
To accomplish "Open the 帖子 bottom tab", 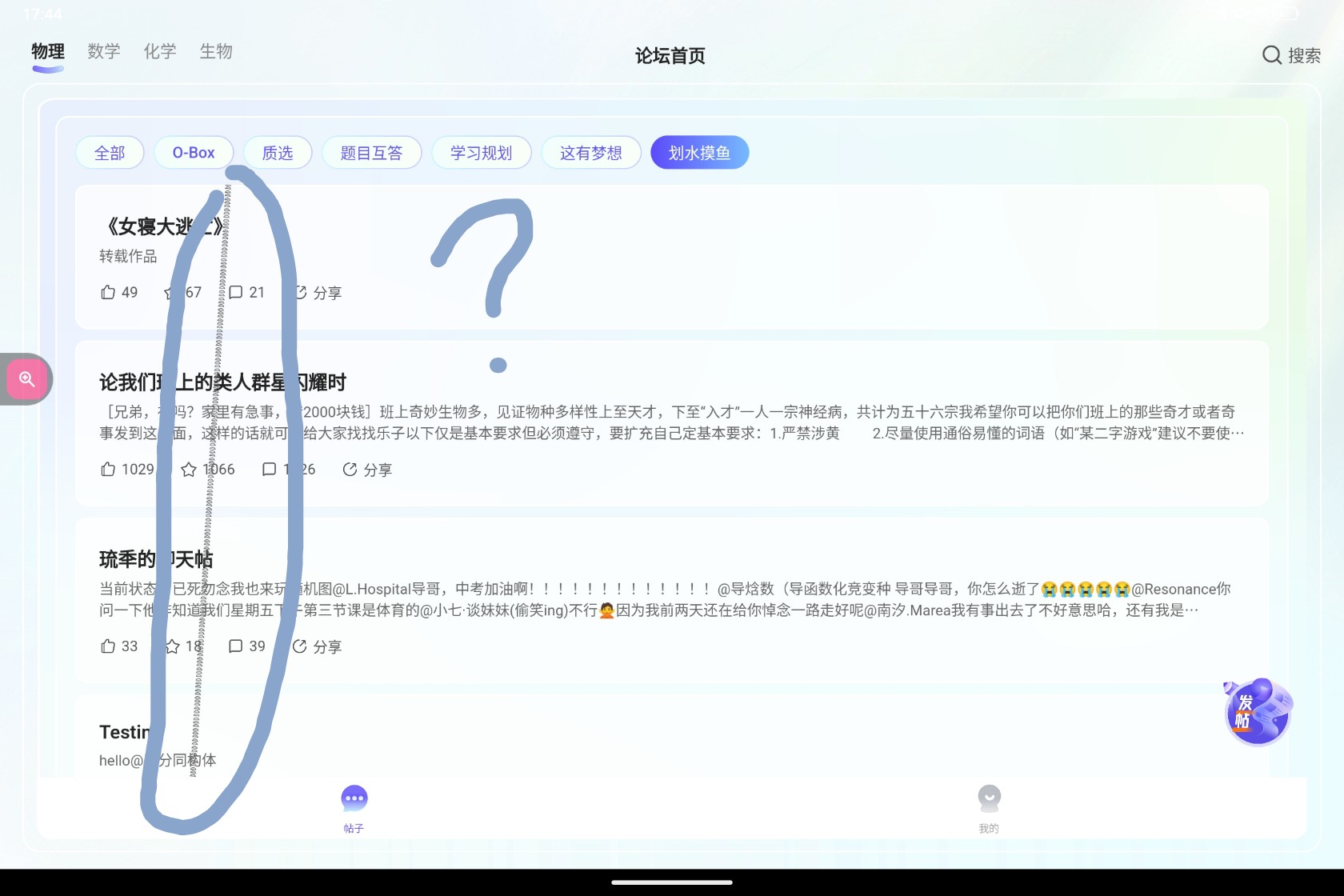I will [x=354, y=809].
